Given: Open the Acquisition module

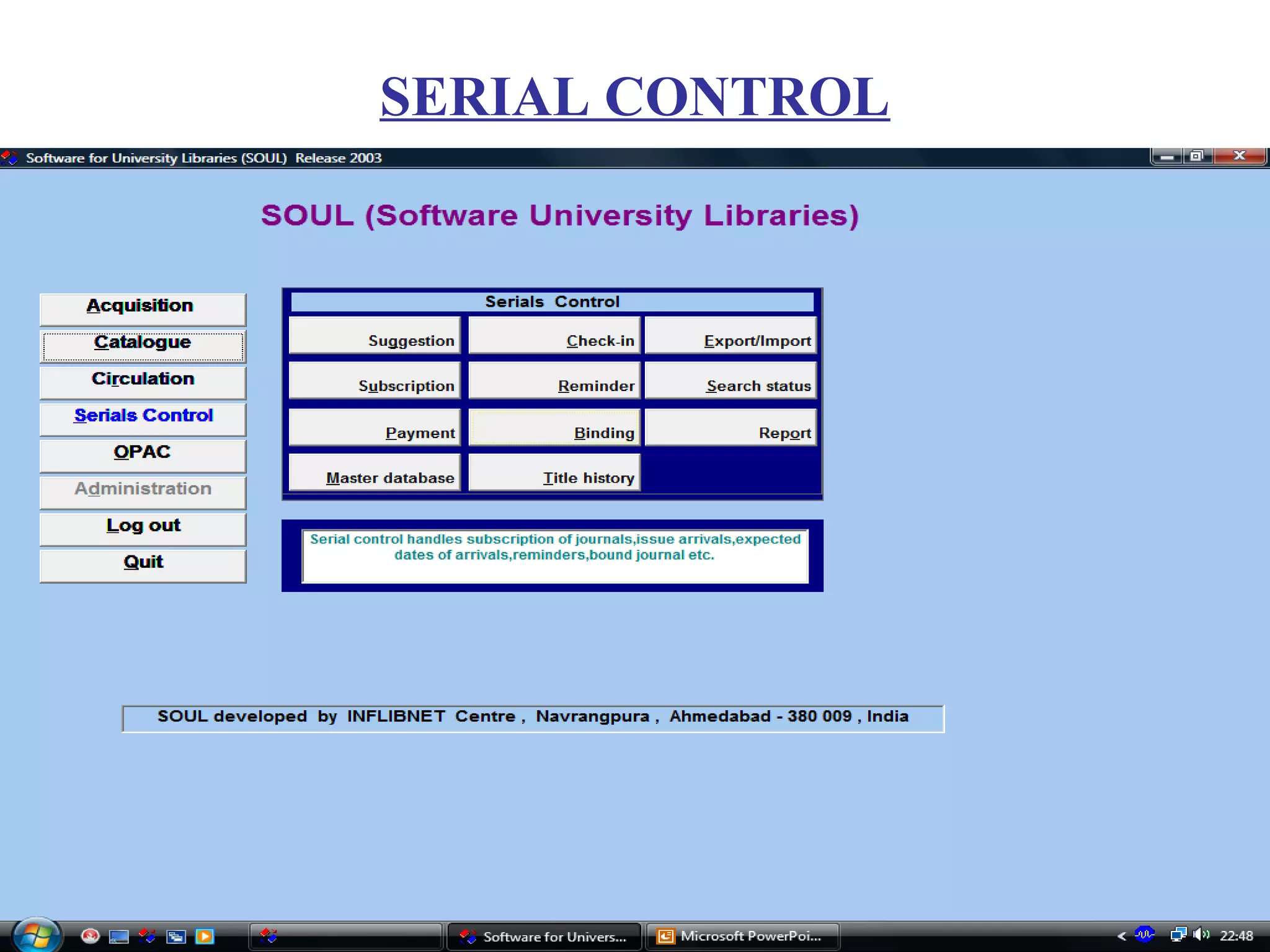Looking at the screenshot, I should point(143,309).
